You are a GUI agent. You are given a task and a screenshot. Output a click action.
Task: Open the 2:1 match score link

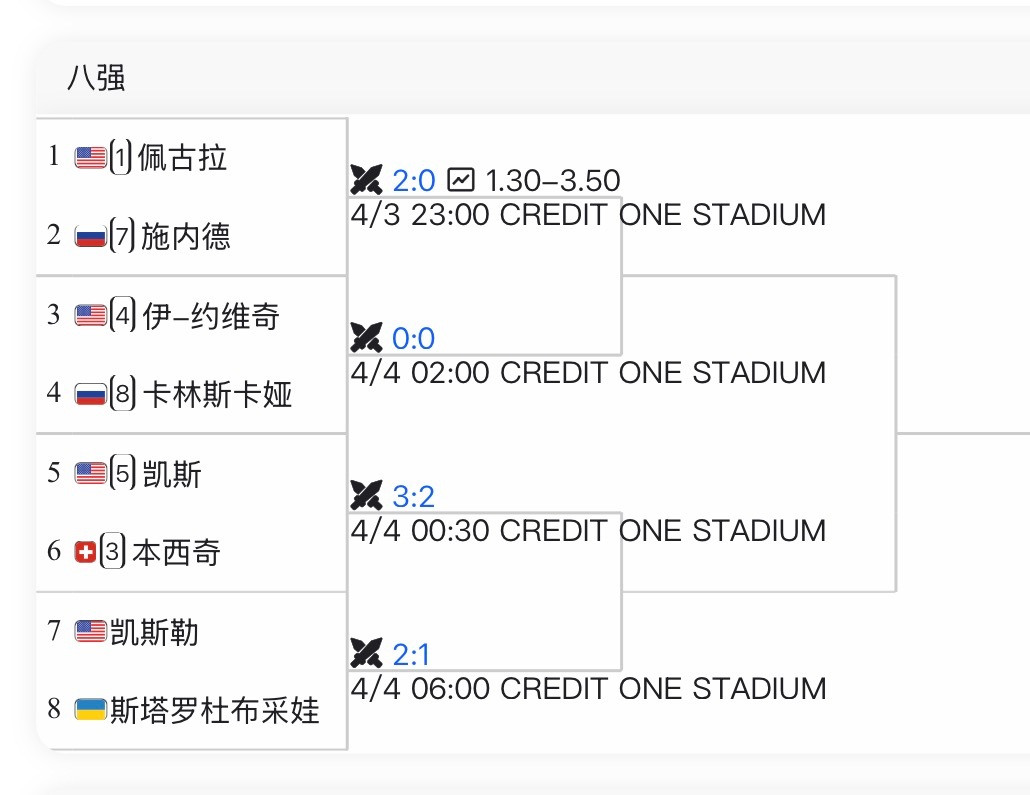tap(411, 655)
